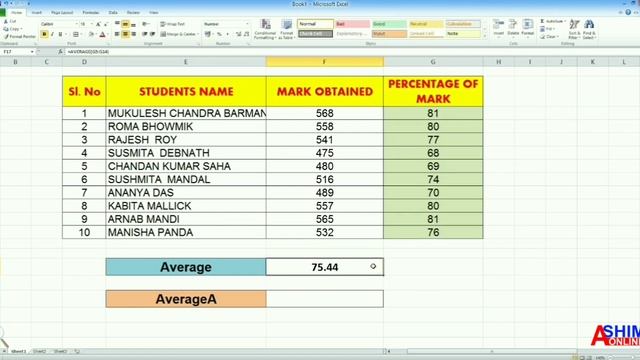640x360 pixels.
Task: Click the Name Box showing F17
Action: click(x=17, y=52)
